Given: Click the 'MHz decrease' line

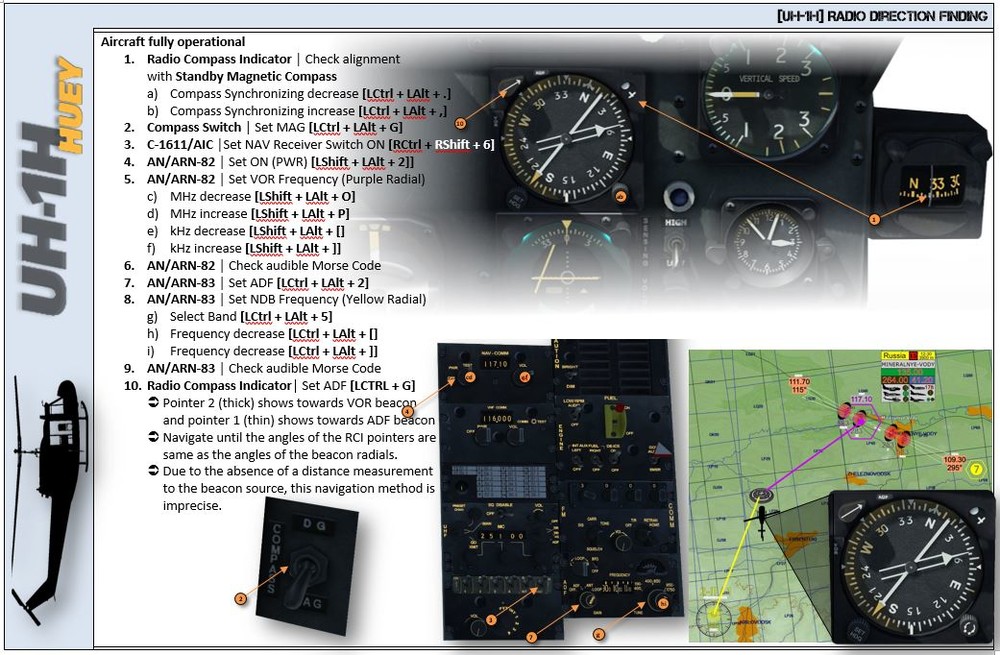Looking at the screenshot, I should (x=262, y=196).
